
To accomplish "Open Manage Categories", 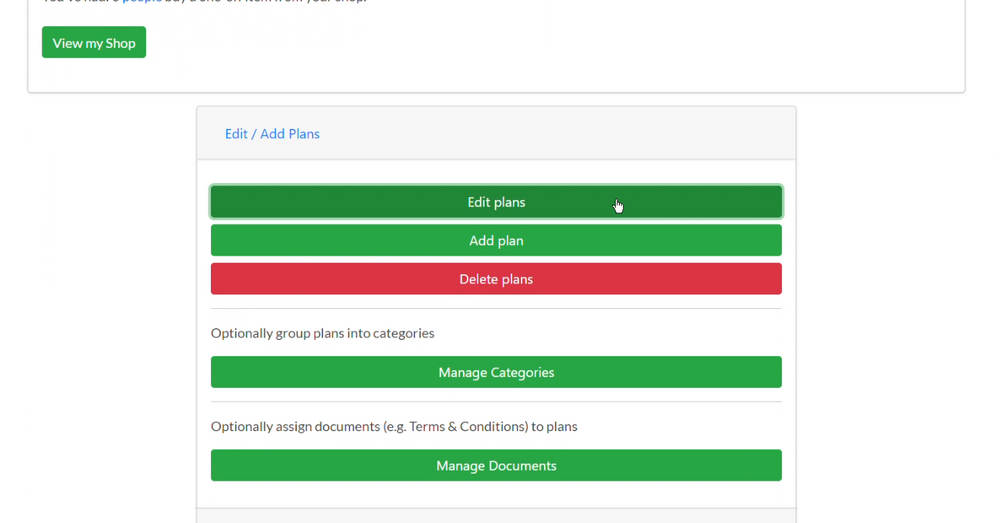I will pos(496,372).
